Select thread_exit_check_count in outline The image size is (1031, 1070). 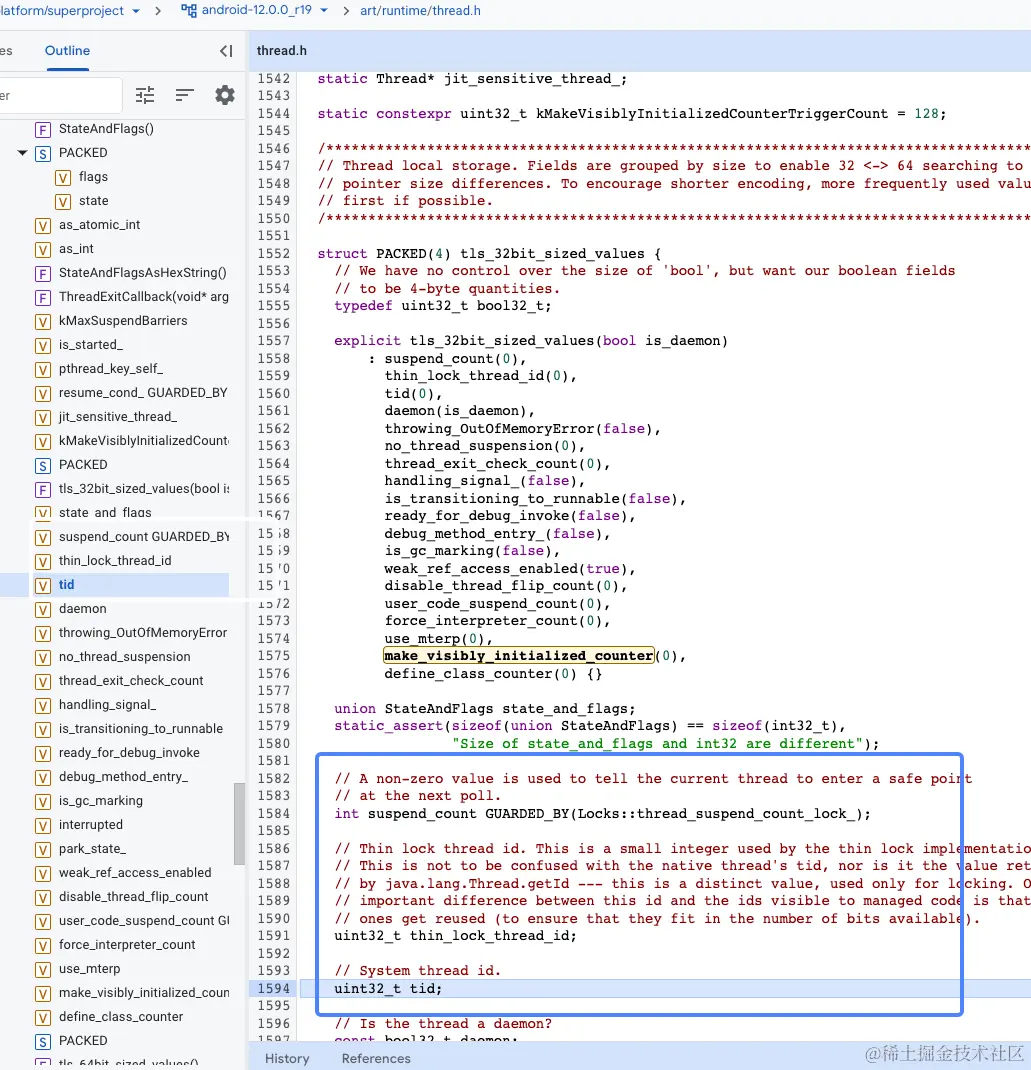[131, 680]
